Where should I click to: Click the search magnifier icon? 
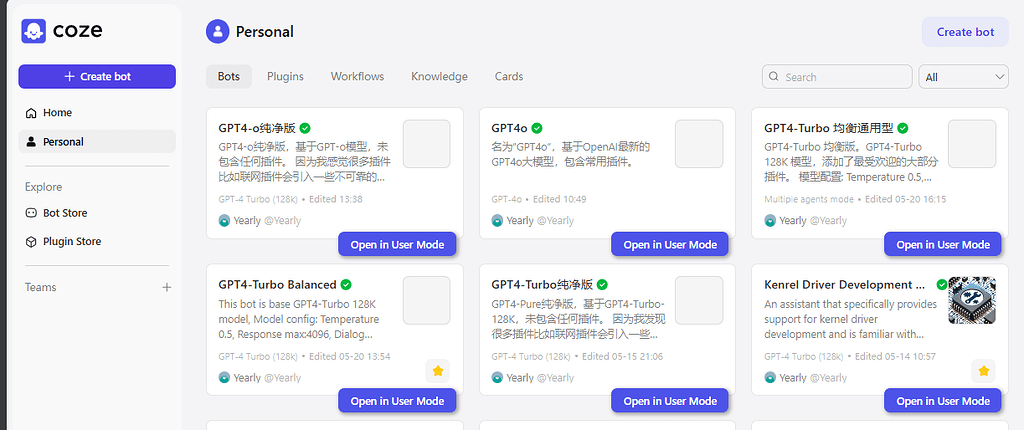pos(774,76)
